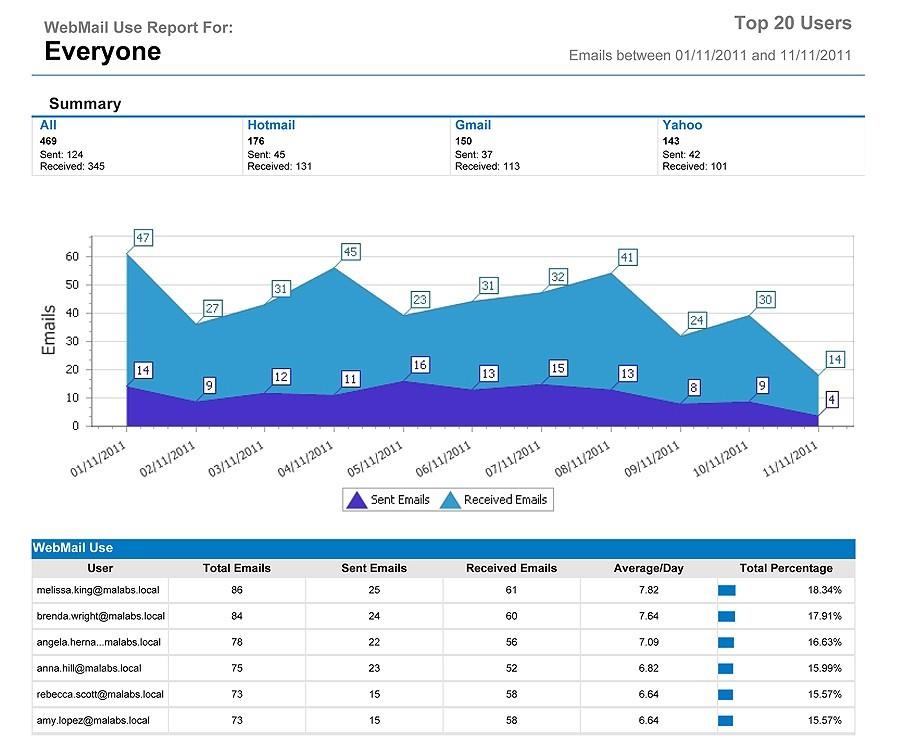
Task: Click the received data label 41
Action: point(627,257)
